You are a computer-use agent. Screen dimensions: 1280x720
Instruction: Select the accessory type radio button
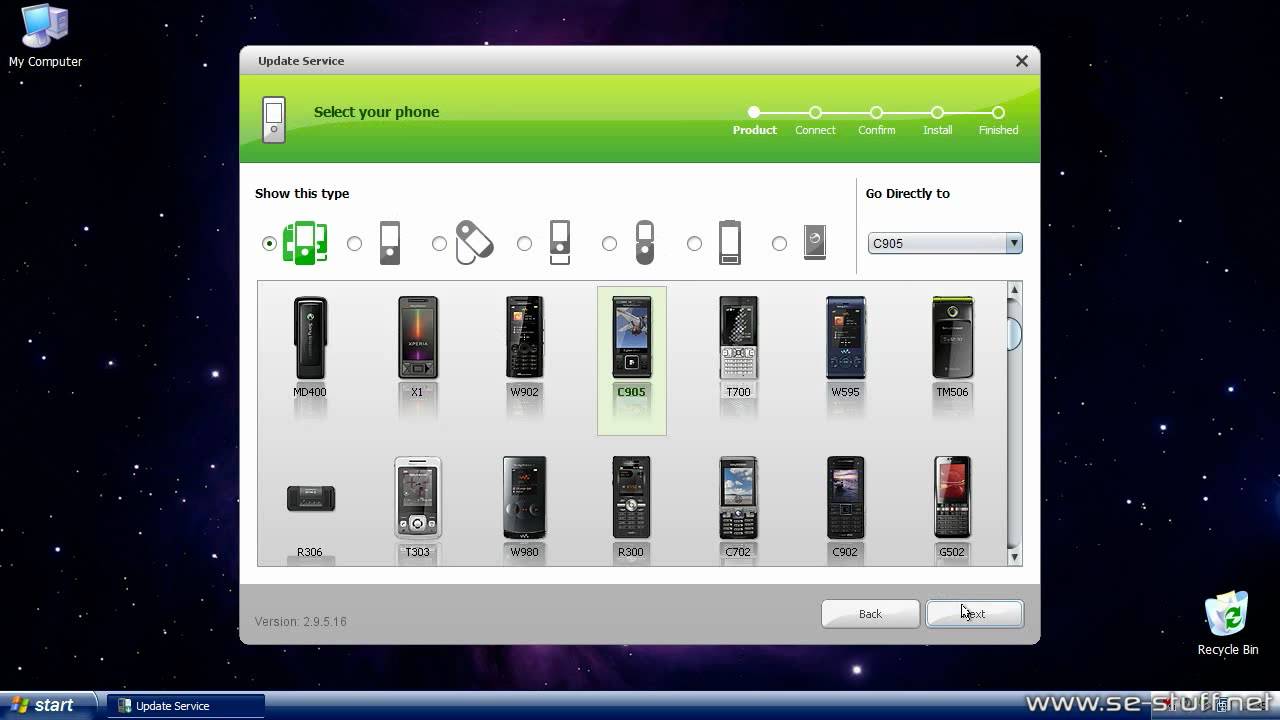point(779,243)
